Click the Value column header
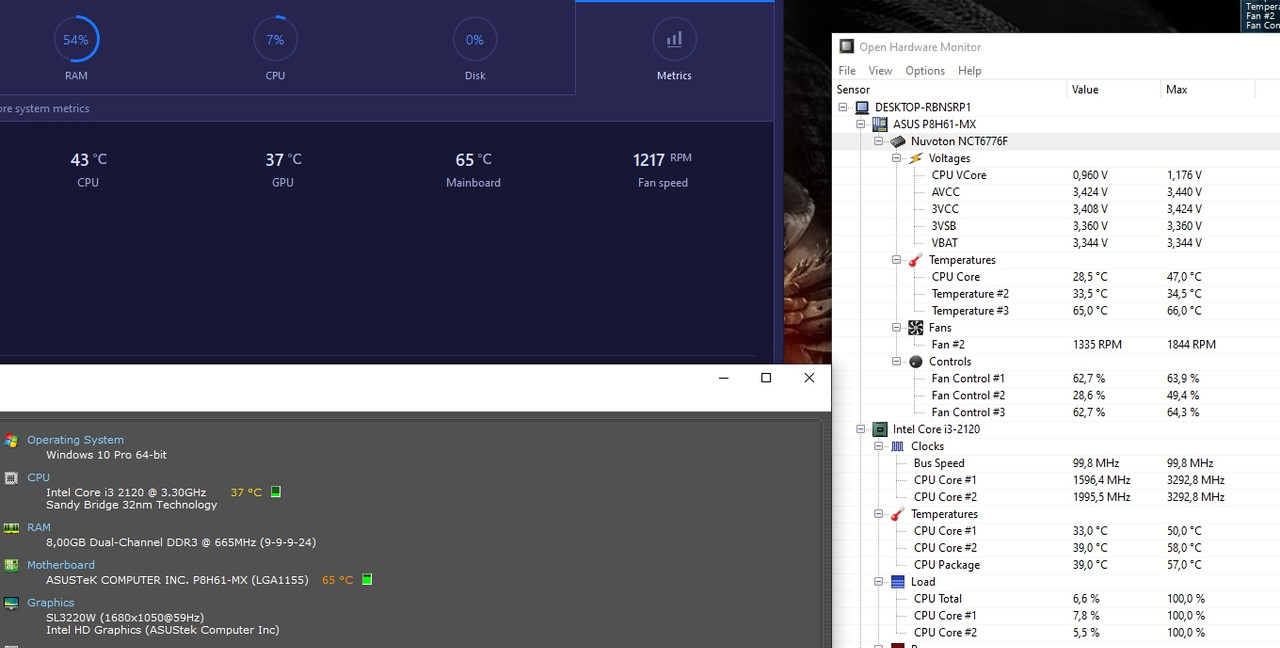Viewport: 1280px width, 648px height. [1114, 89]
